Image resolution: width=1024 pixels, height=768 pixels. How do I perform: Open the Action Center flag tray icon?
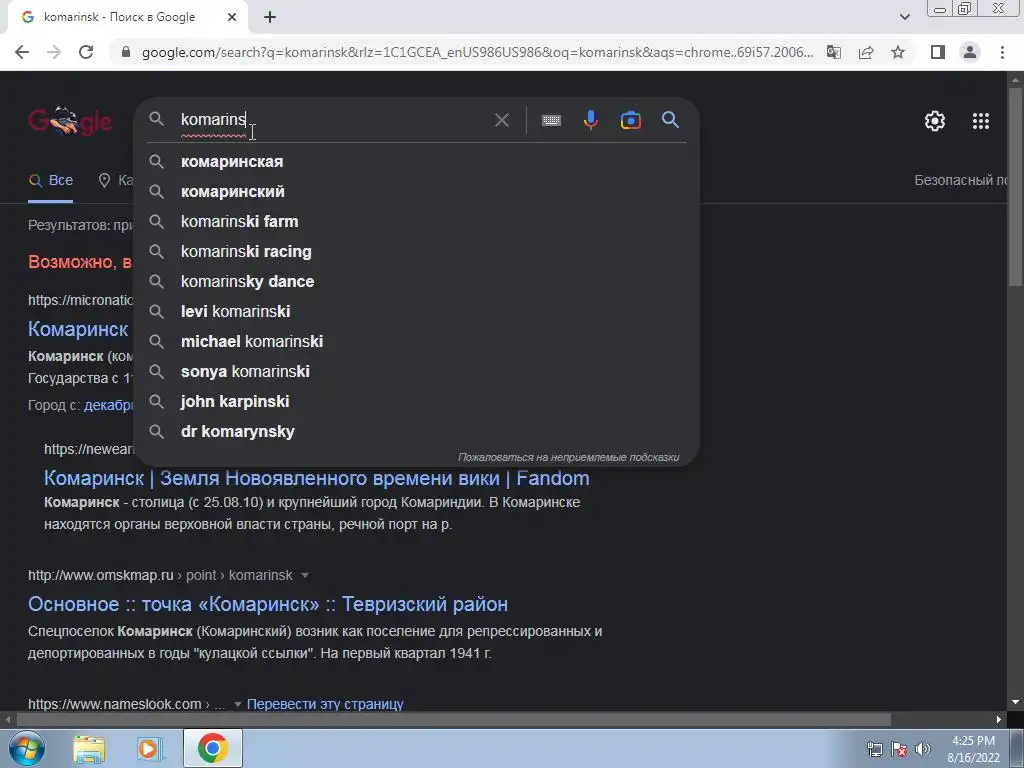pyautogui.click(x=899, y=749)
